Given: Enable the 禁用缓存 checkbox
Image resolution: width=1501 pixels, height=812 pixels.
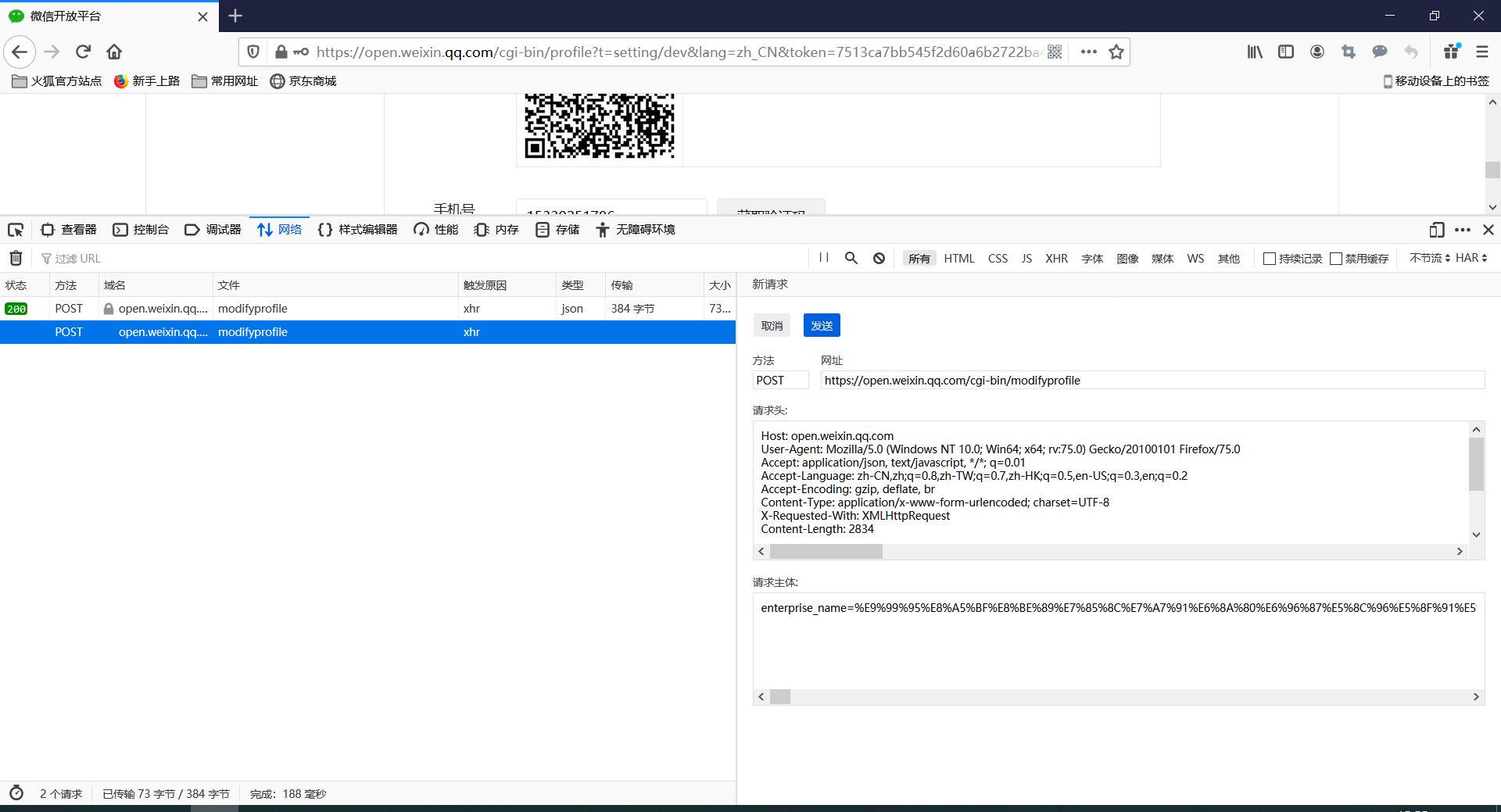Looking at the screenshot, I should tap(1336, 259).
